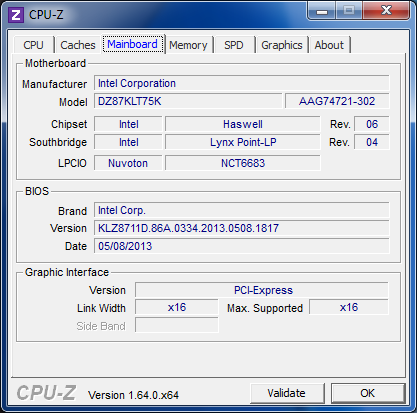Image resolution: width=417 pixels, height=413 pixels.
Task: Click the southbridge revision value 04
Action: click(x=372, y=142)
